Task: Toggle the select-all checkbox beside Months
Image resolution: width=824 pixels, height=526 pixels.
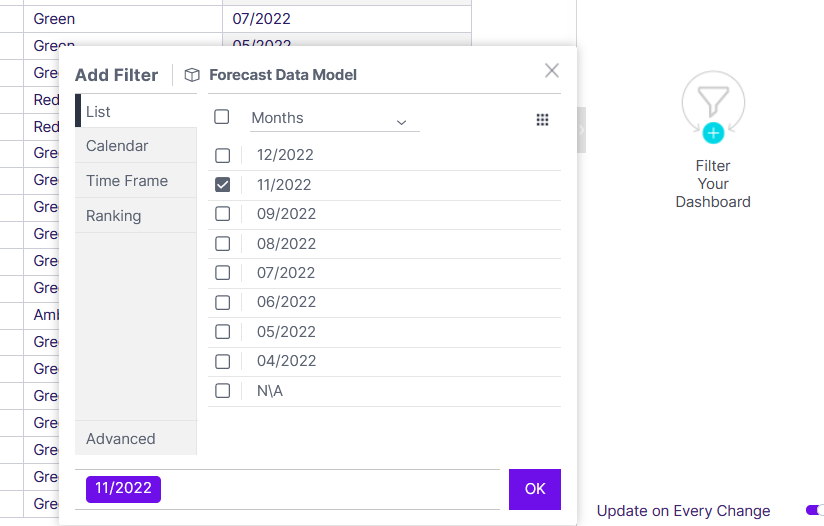Action: coord(222,117)
